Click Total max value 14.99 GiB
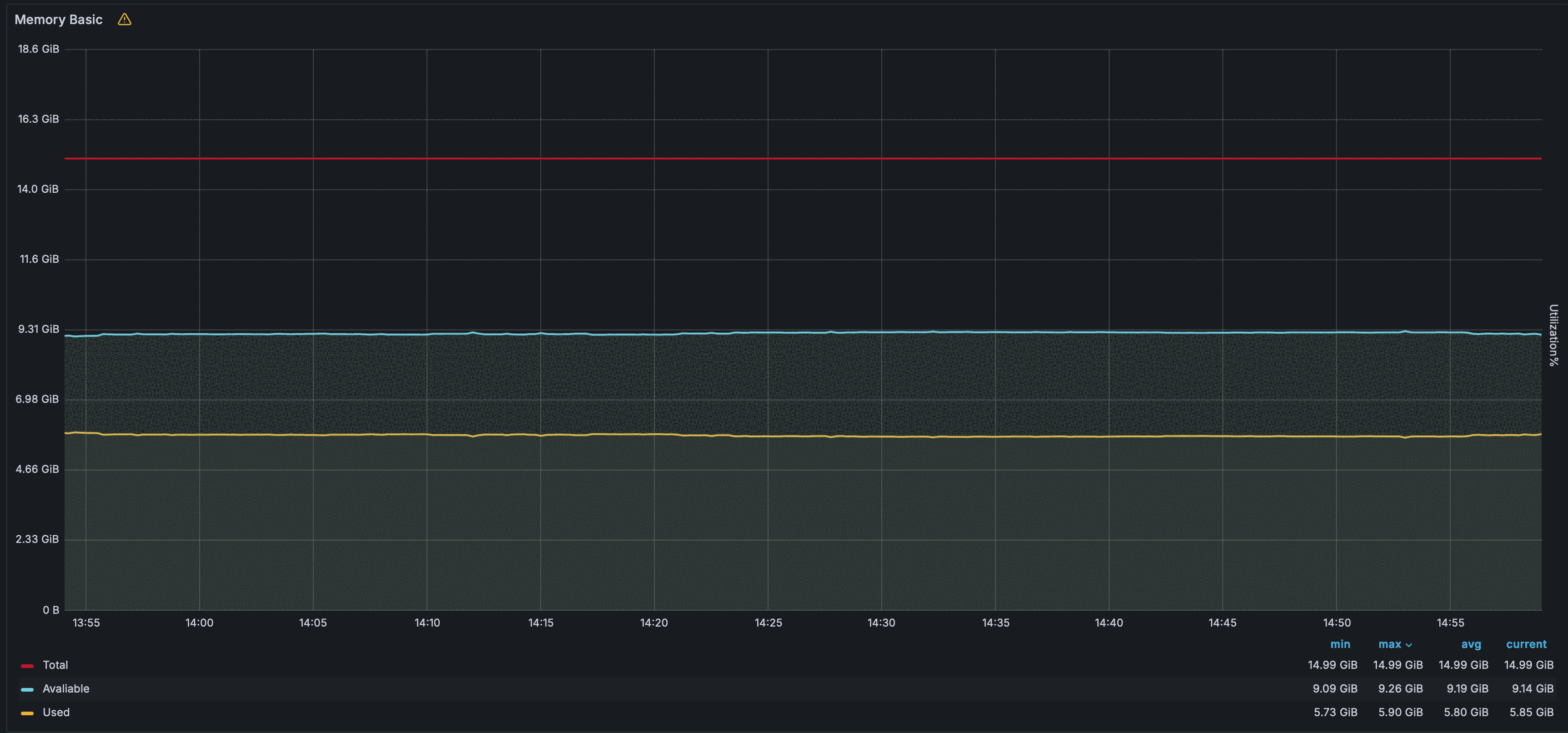 click(1397, 665)
